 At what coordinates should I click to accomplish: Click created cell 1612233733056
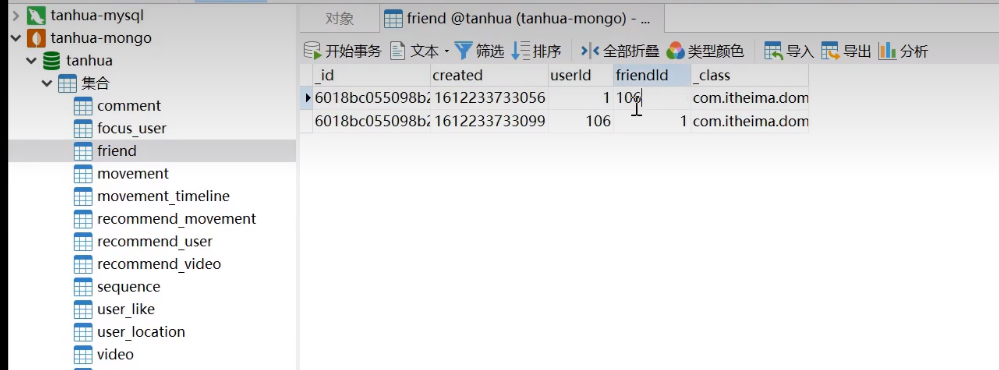coord(489,98)
